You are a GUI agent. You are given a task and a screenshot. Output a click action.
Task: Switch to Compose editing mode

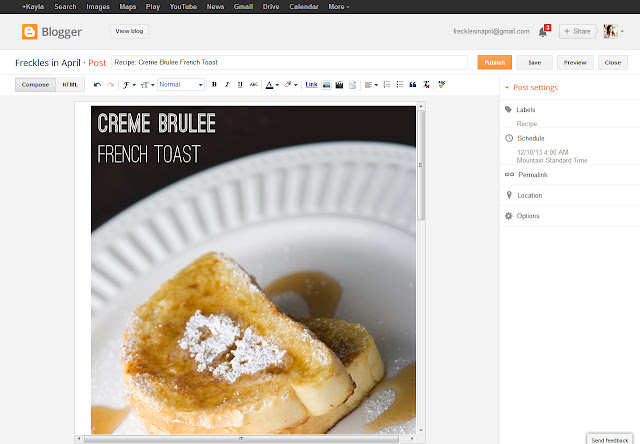(36, 84)
